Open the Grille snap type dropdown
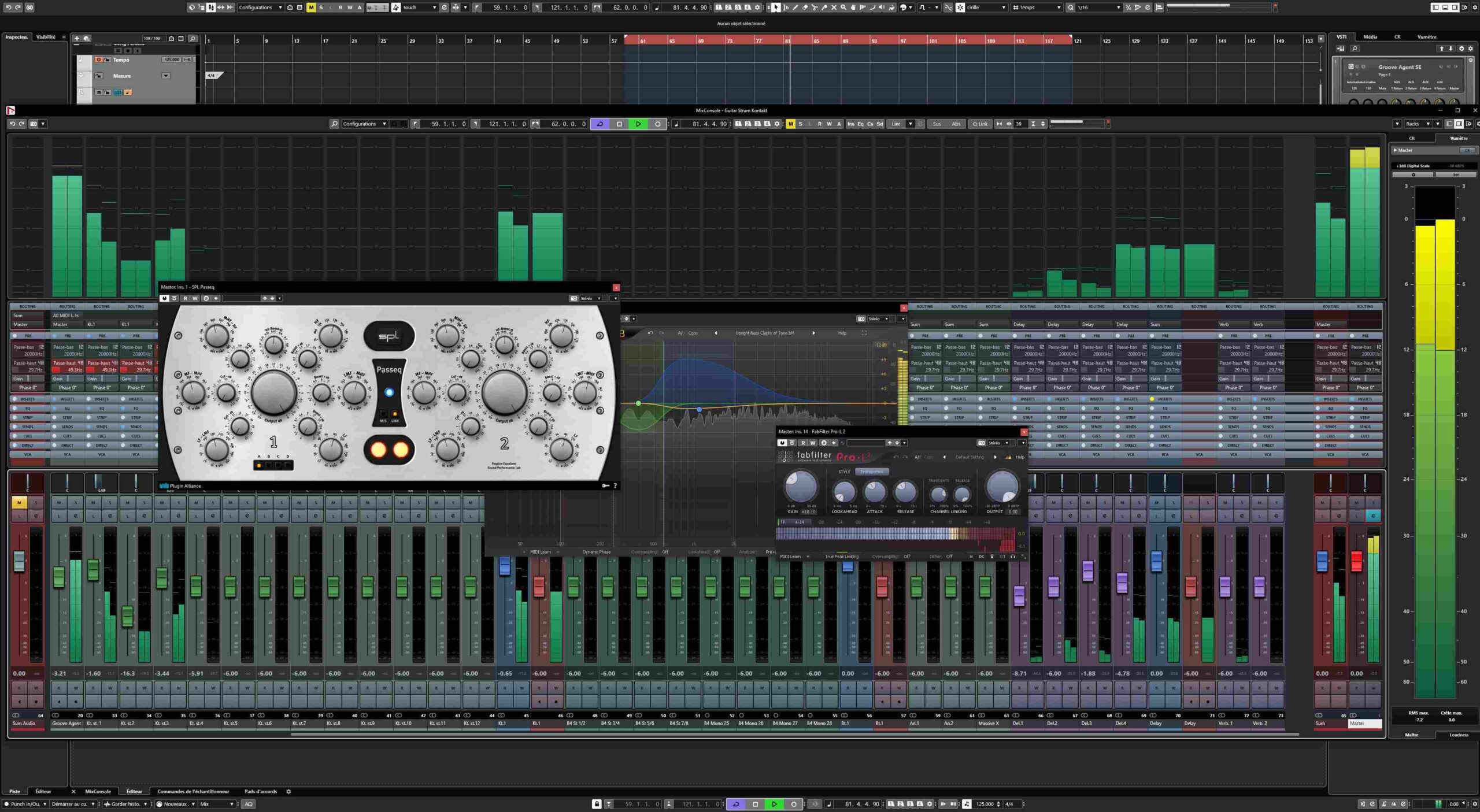This screenshot has width=1480, height=812. [986, 8]
